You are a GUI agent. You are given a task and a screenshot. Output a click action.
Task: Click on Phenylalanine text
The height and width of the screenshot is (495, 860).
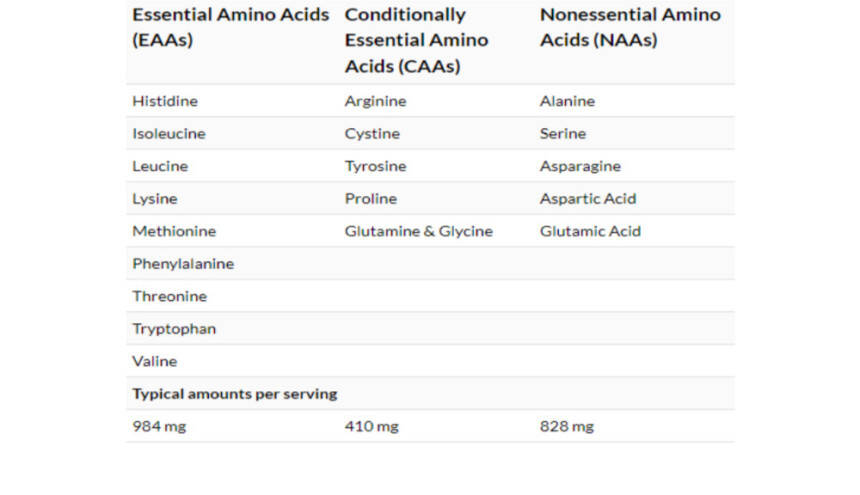pos(183,264)
